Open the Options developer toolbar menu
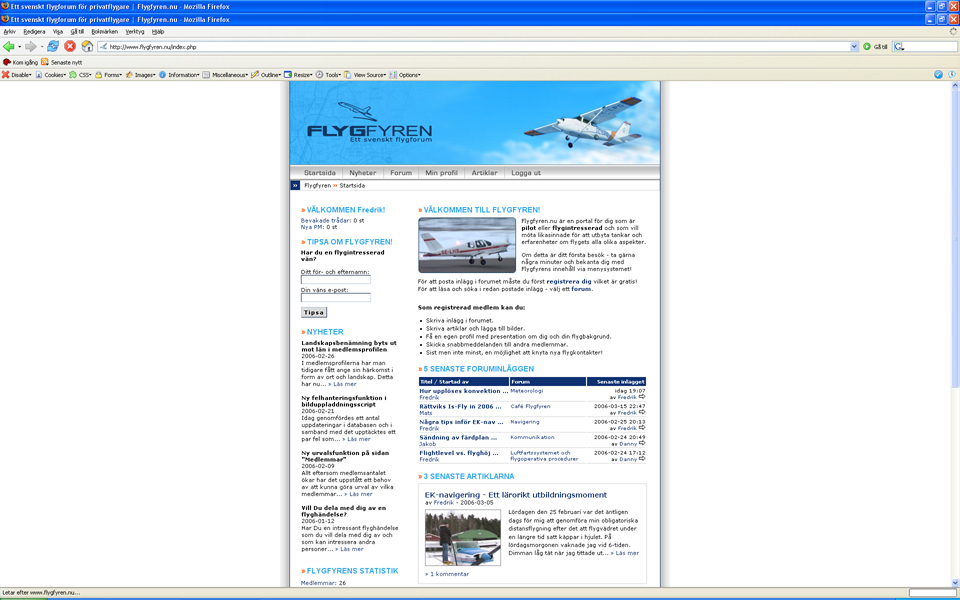This screenshot has width=960, height=600. click(x=405, y=75)
